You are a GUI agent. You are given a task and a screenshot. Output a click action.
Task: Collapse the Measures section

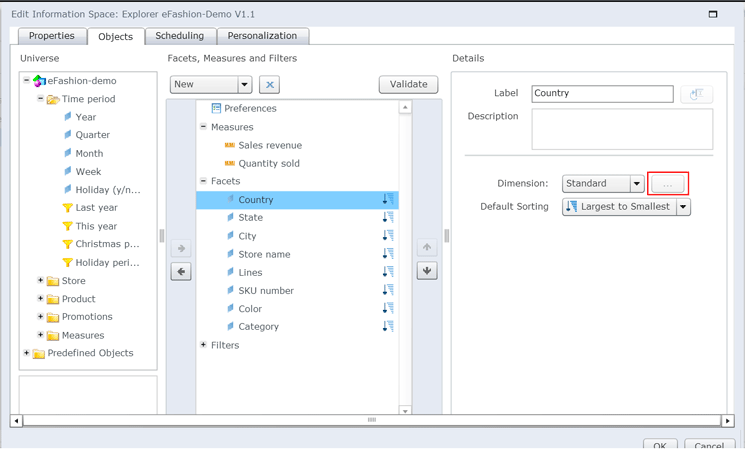coord(203,127)
